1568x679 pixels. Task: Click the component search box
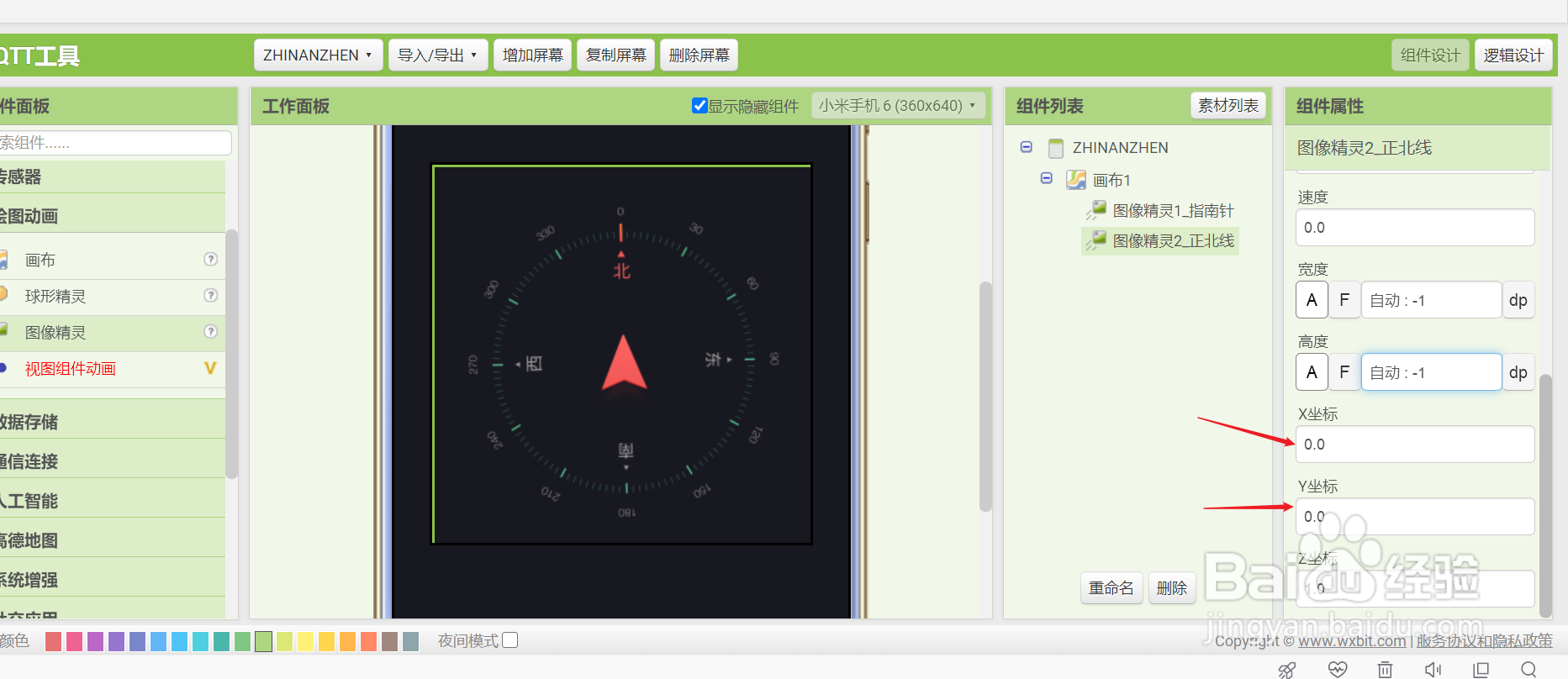coord(114,143)
